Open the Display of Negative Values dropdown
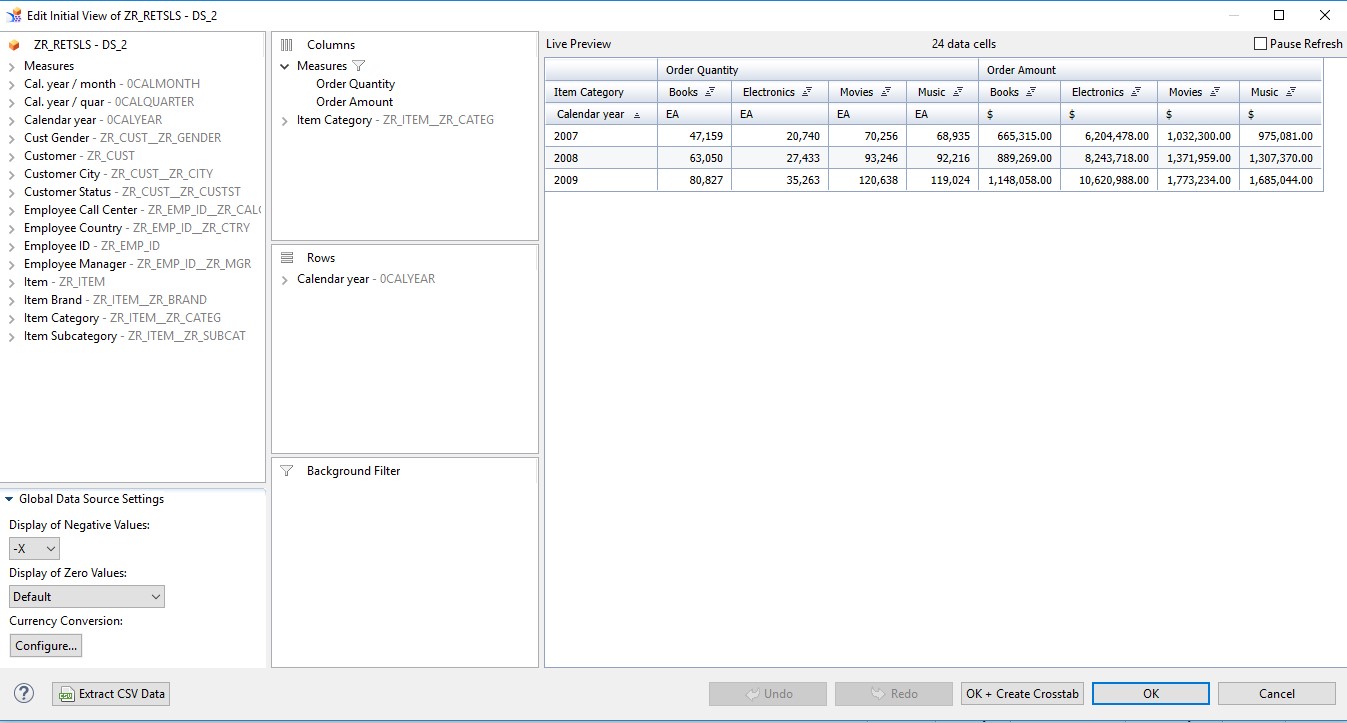The image size is (1347, 723). [x=35, y=549]
